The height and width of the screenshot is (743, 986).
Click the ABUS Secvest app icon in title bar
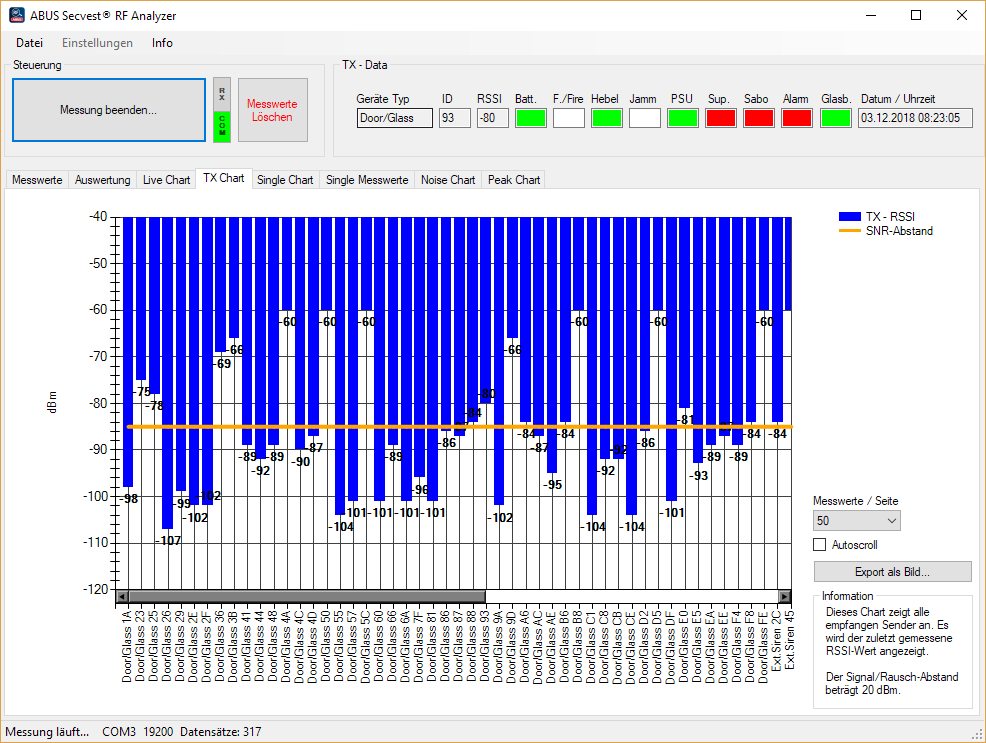point(17,15)
